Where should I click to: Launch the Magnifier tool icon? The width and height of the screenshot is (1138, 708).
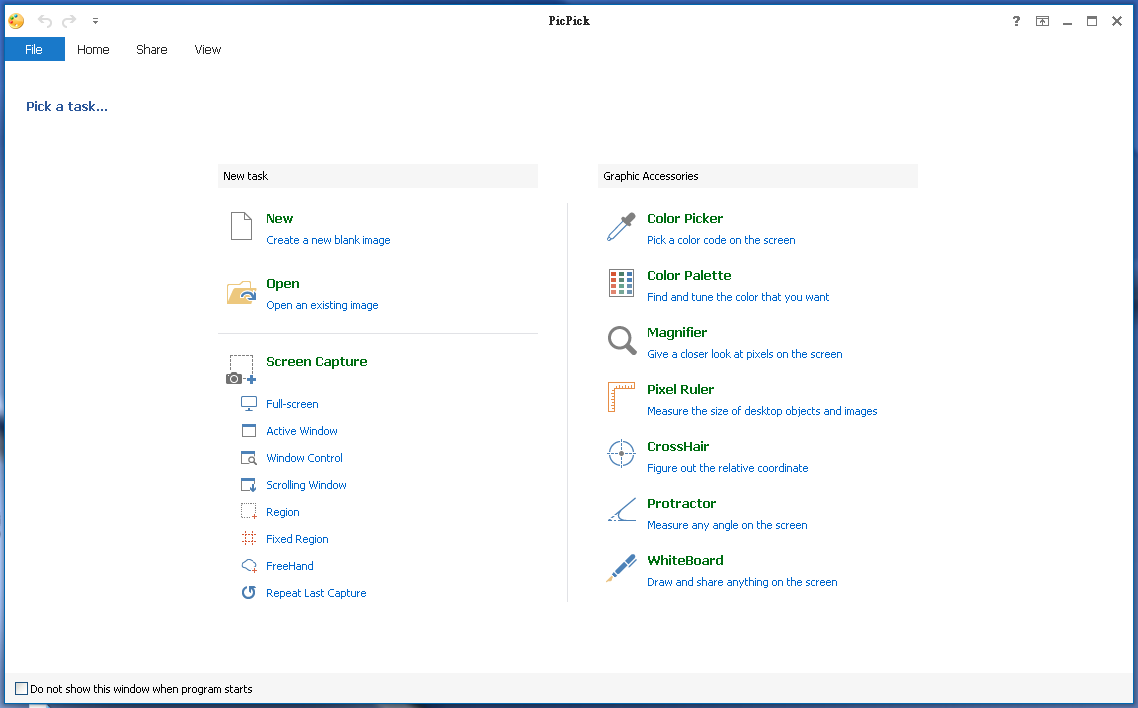[x=621, y=341]
